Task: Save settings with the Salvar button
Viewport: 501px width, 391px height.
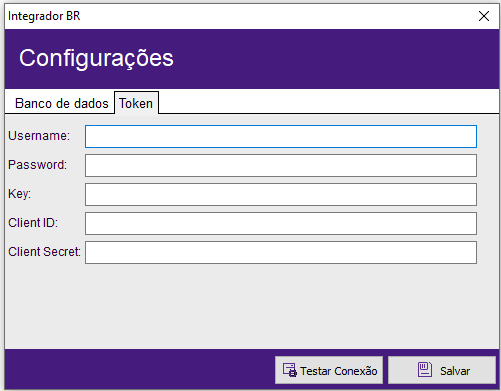Action: click(442, 370)
